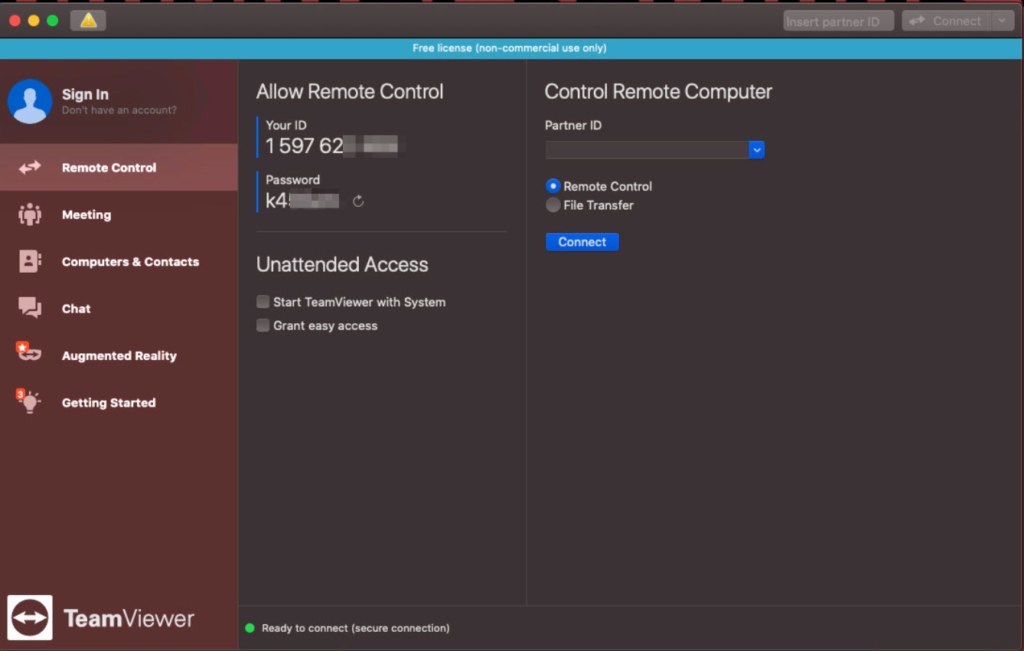Open the title bar Connect dropdown arrow

coord(1002,21)
